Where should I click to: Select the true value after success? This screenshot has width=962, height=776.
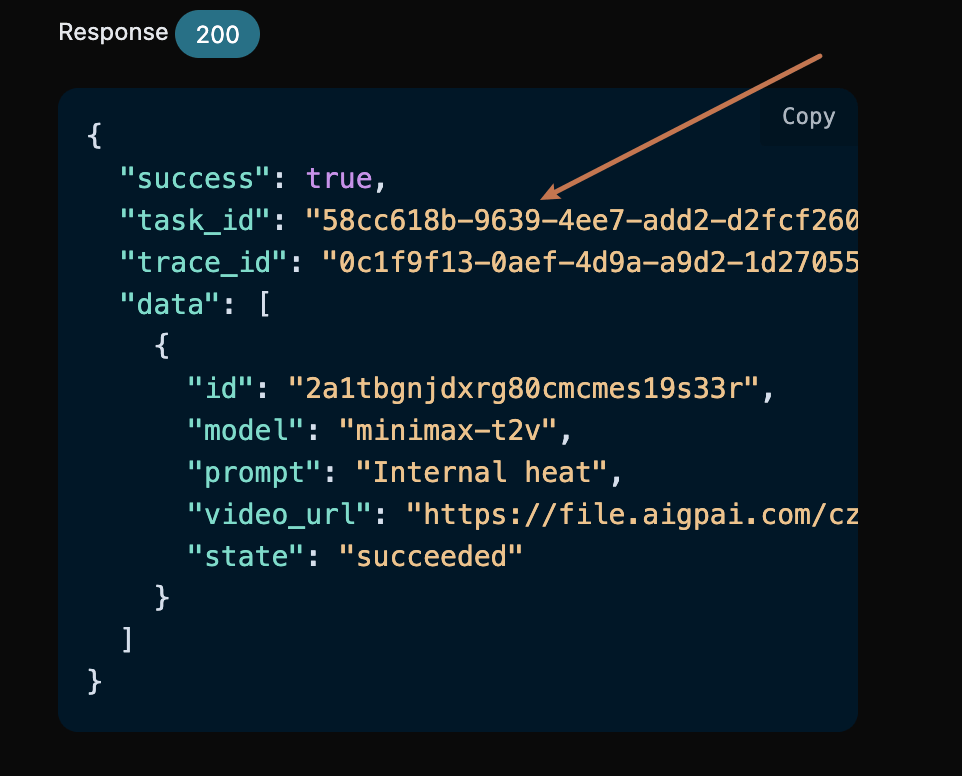click(x=339, y=178)
